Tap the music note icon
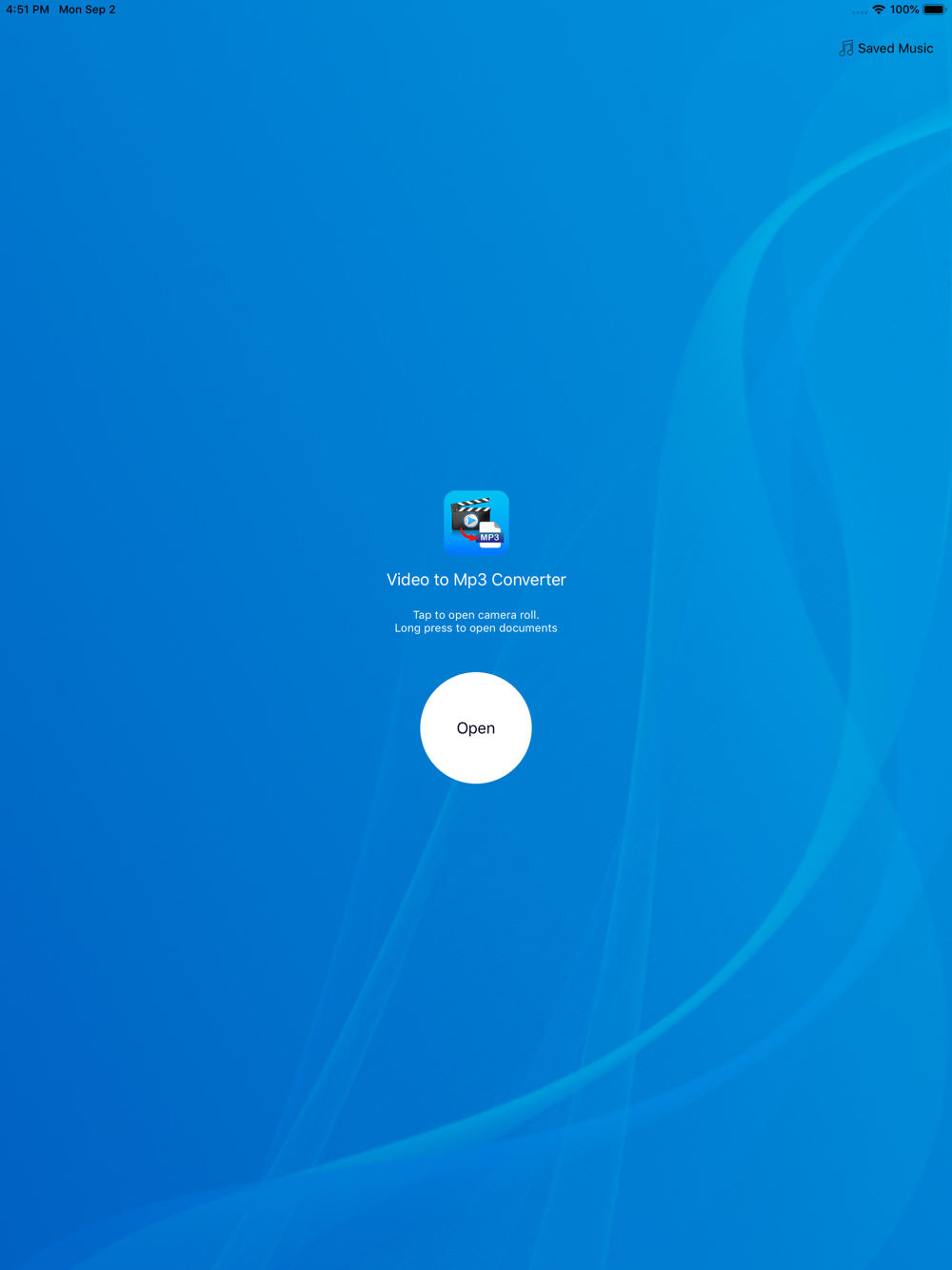 click(x=846, y=49)
